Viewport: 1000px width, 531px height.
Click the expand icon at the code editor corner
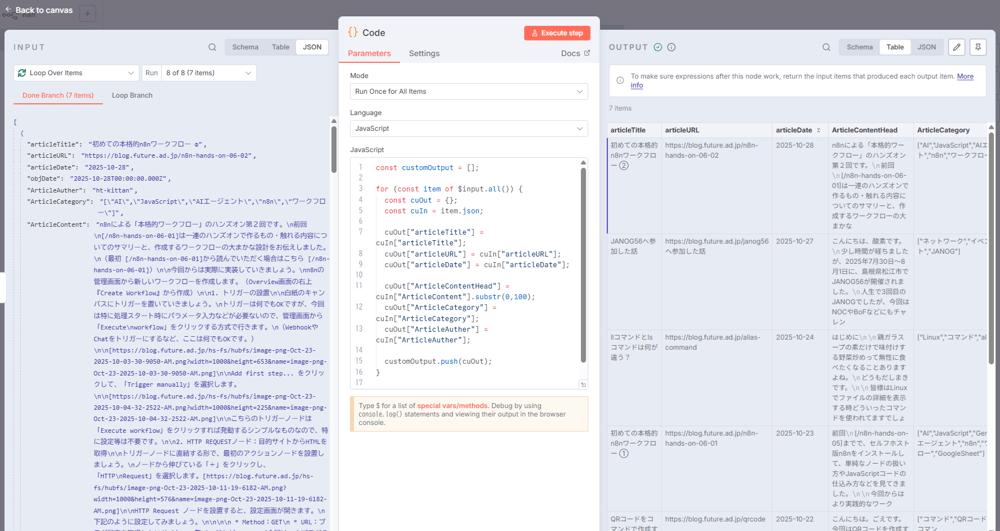click(x=583, y=384)
